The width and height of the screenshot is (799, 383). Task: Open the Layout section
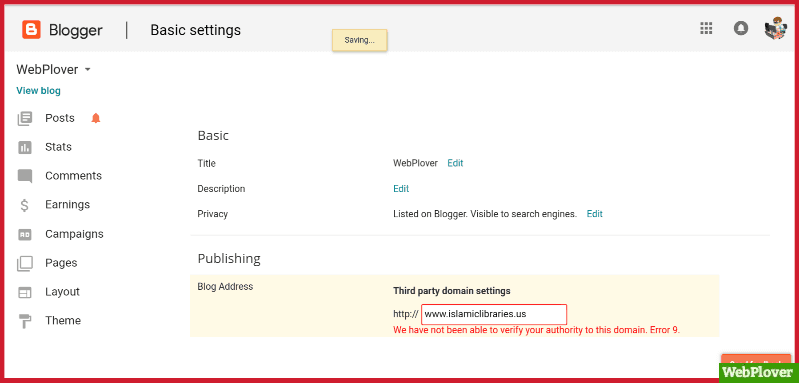tap(62, 291)
